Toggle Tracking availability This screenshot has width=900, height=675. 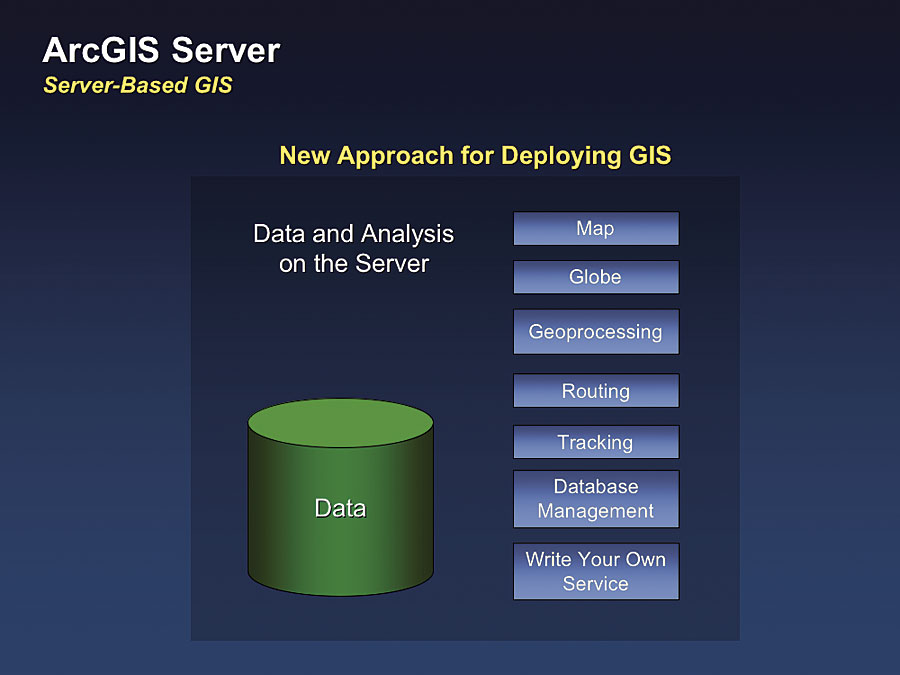coord(595,441)
